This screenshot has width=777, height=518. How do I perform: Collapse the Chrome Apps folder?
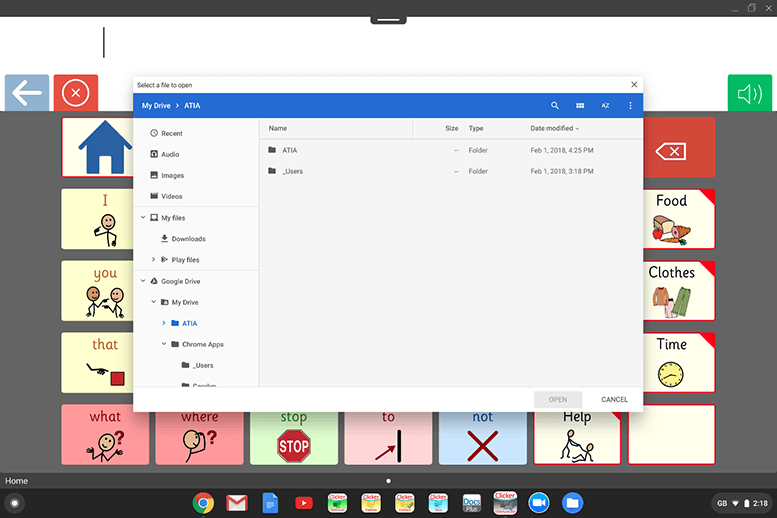pos(163,344)
